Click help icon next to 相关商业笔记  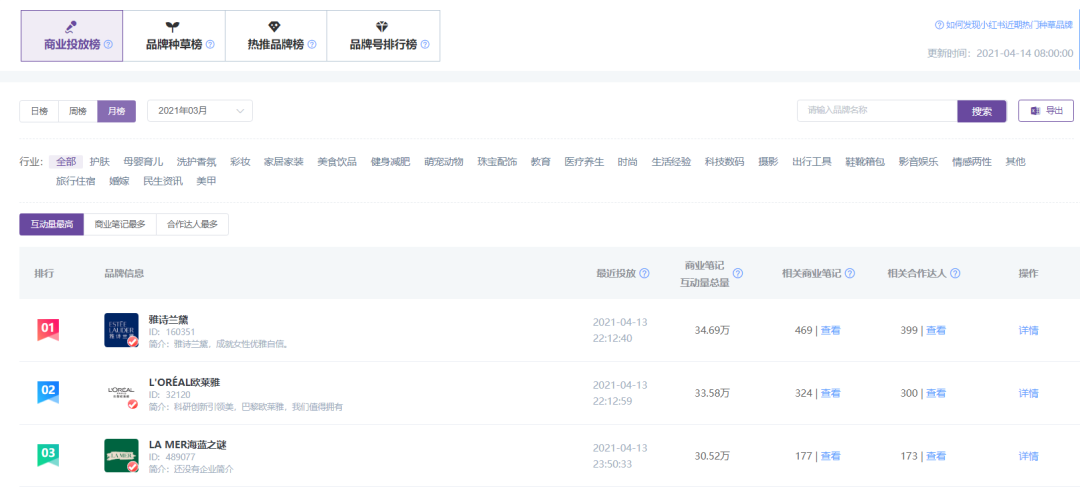point(850,273)
